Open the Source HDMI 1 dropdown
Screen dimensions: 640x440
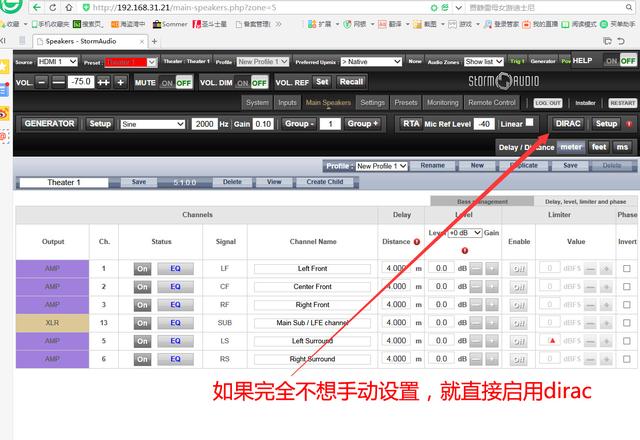(57, 62)
